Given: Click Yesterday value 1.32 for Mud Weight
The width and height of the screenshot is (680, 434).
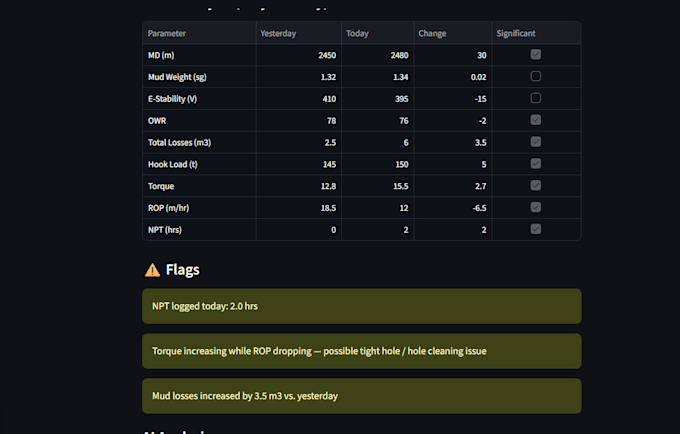Looking at the screenshot, I should (298, 77).
